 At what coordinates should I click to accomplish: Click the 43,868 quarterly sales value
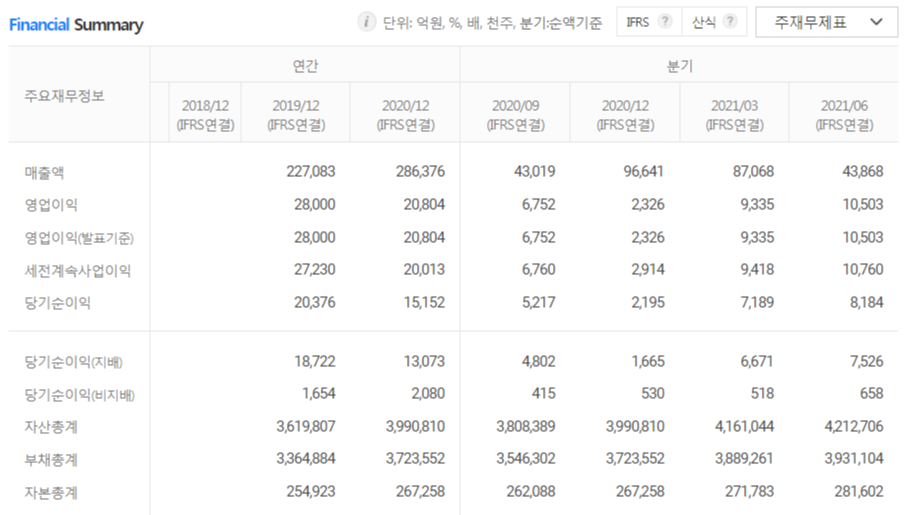click(862, 171)
